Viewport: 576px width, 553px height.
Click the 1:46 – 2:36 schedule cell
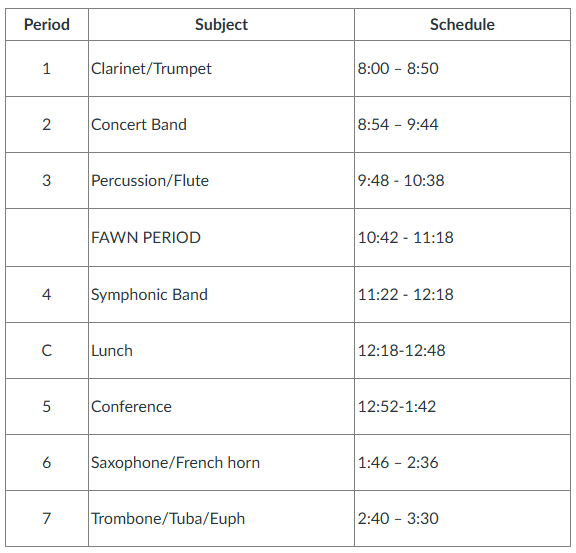[x=462, y=462]
